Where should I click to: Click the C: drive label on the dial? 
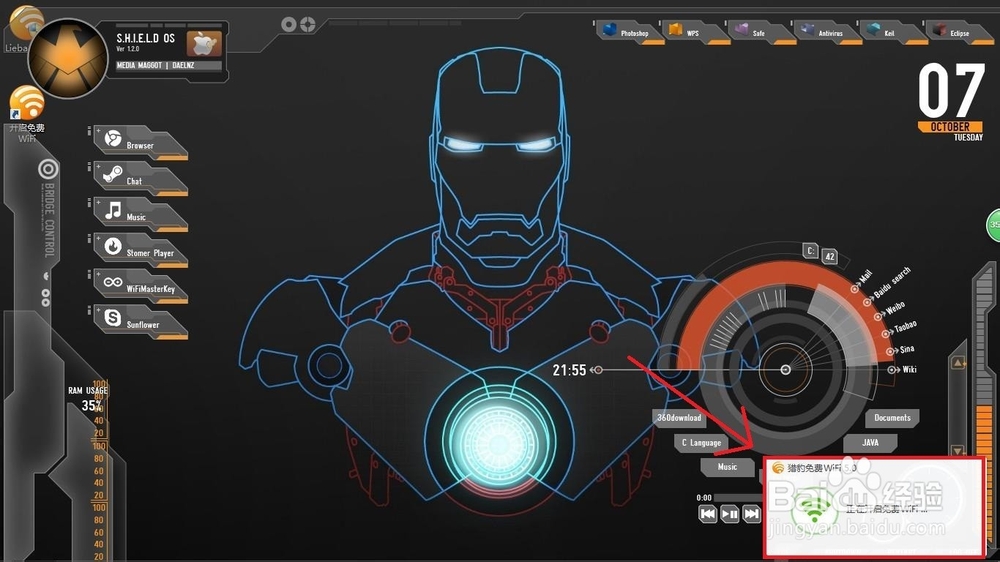click(x=810, y=251)
